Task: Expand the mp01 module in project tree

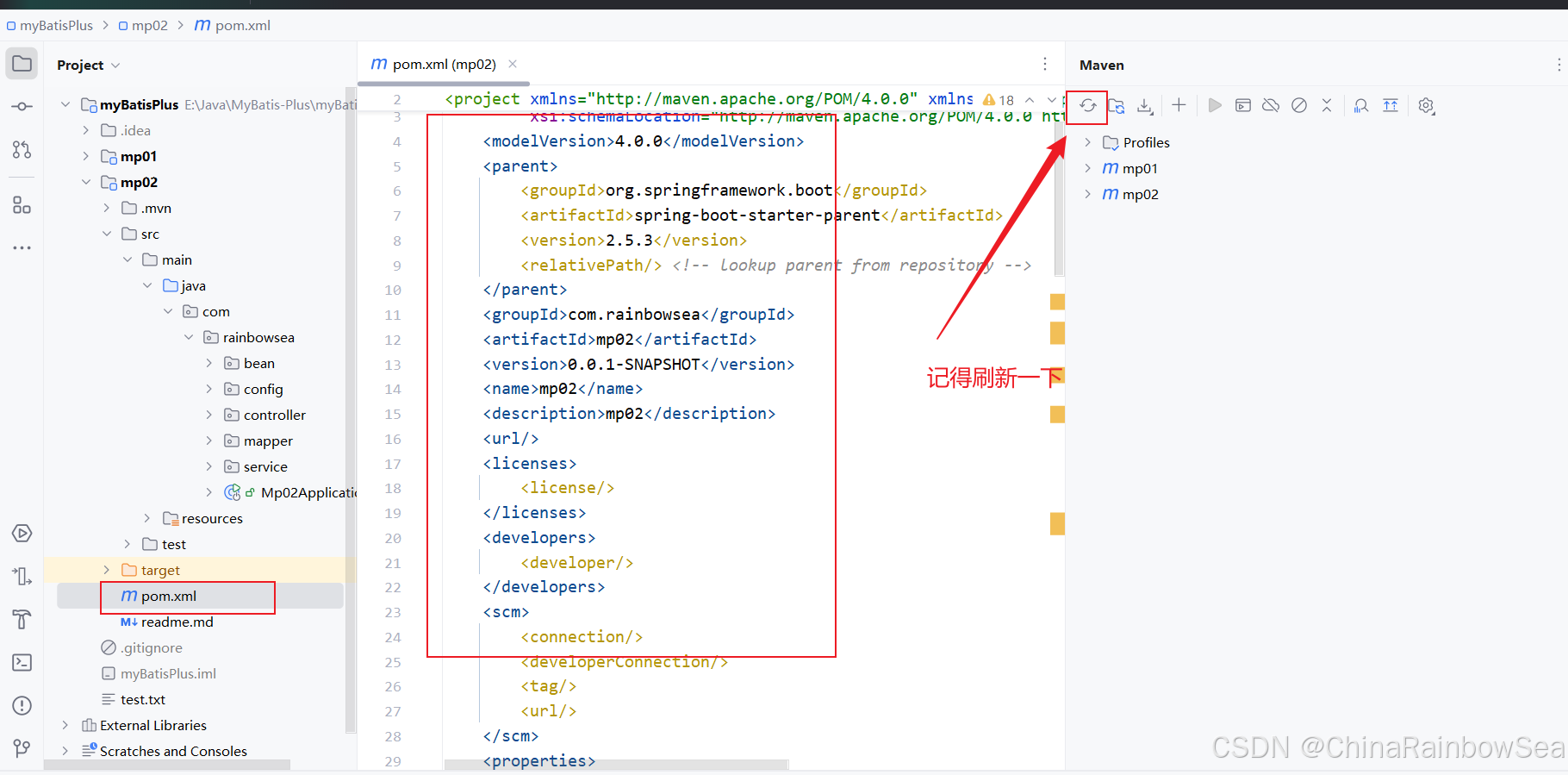Action: pos(86,156)
